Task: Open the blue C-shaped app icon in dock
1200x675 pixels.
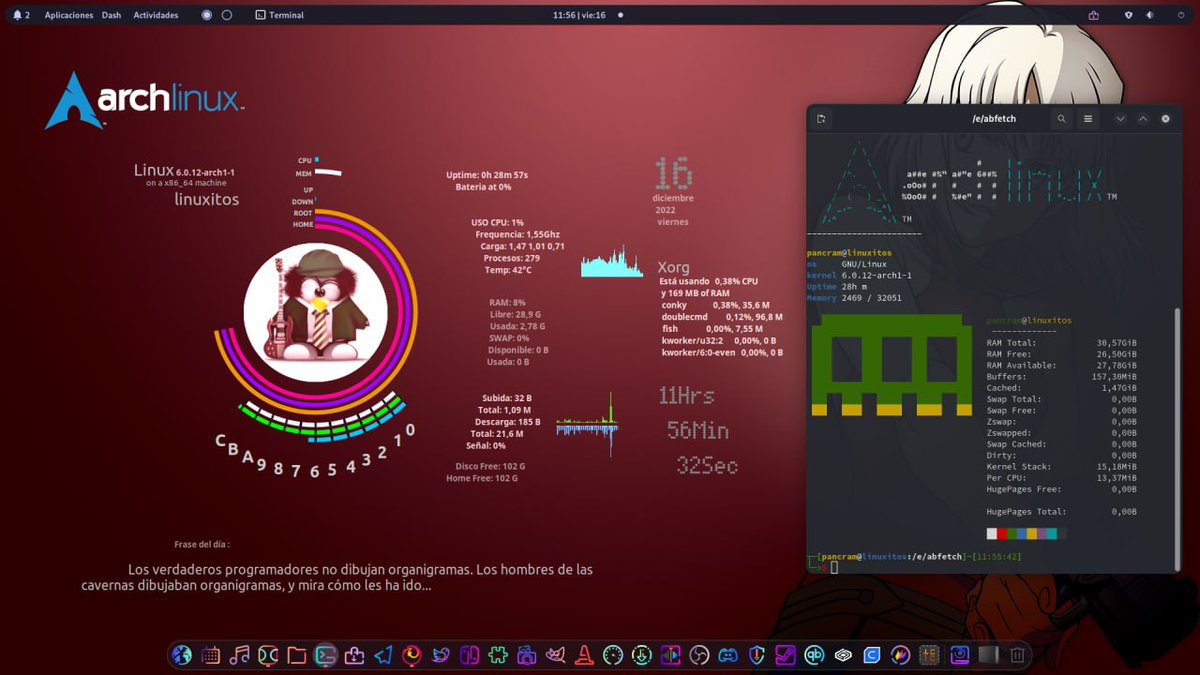Action: 872,655
